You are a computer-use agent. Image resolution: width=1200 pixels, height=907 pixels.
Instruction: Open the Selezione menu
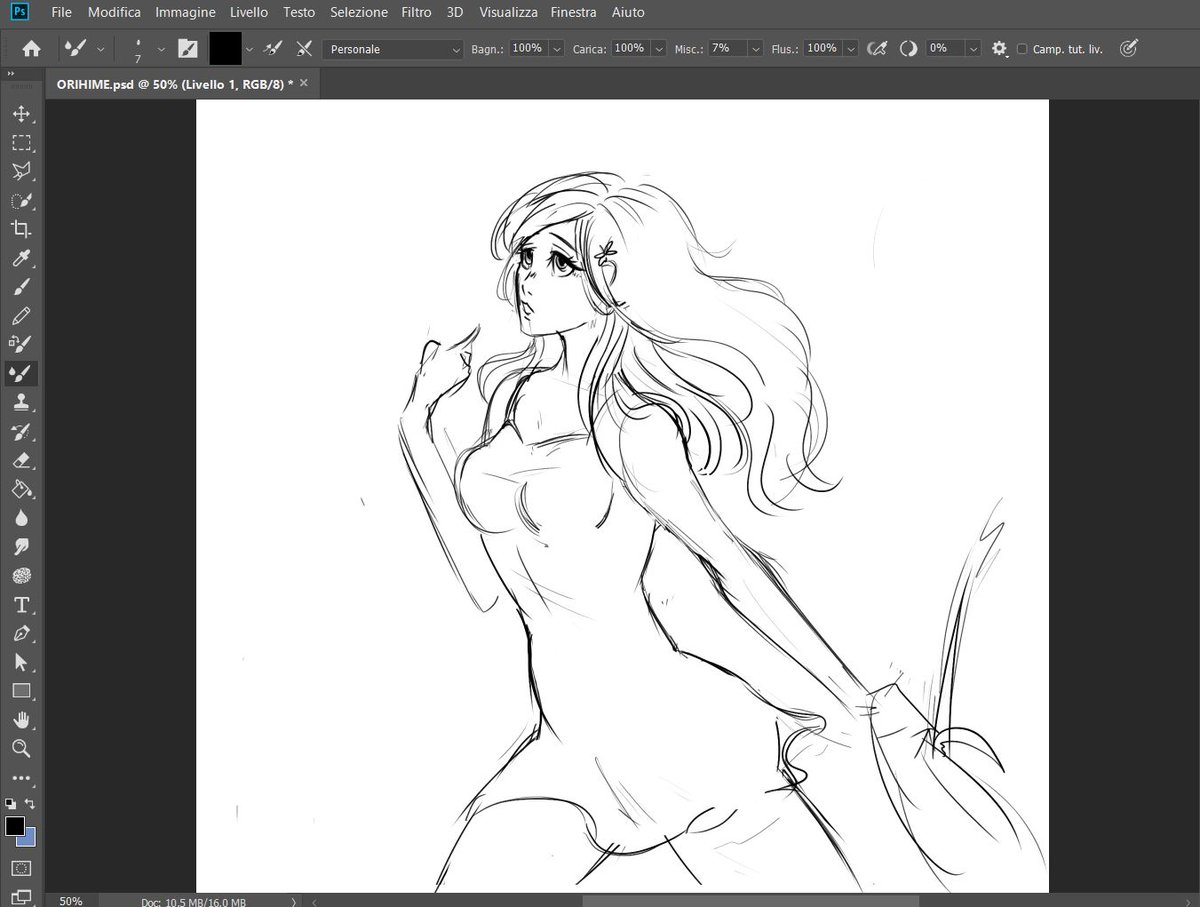tap(359, 13)
